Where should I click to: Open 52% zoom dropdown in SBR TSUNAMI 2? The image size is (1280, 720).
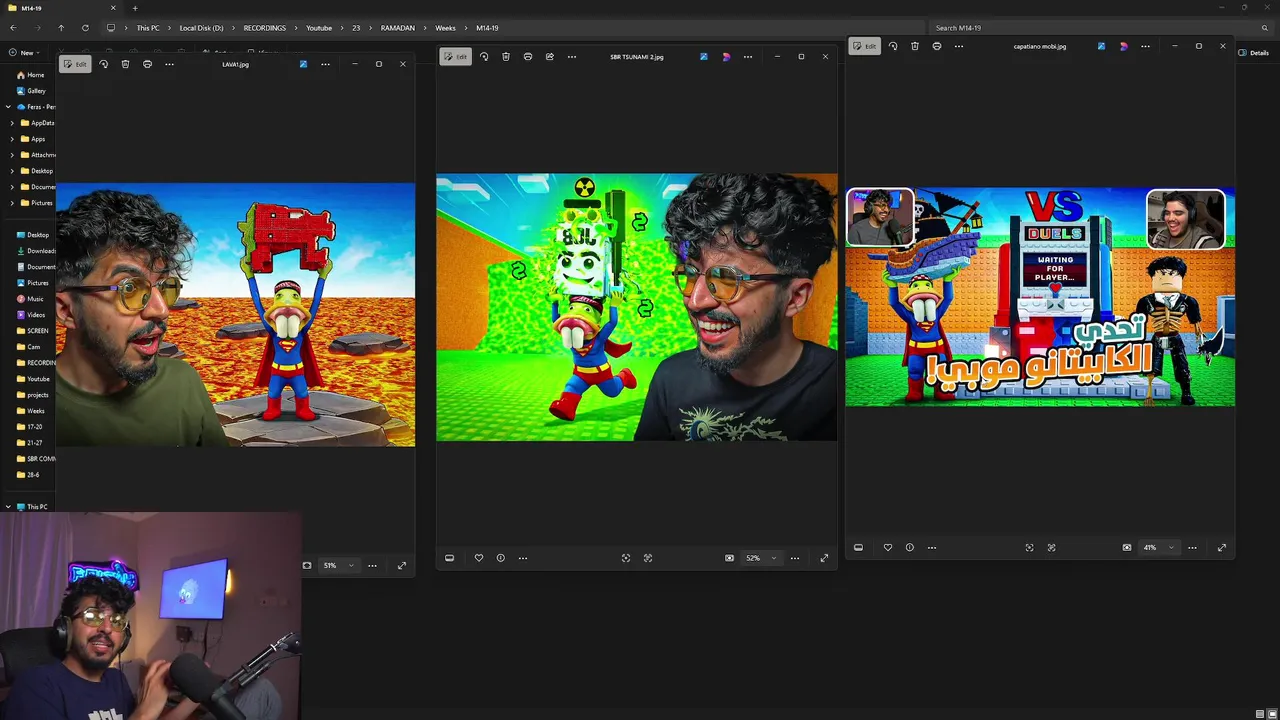pos(760,558)
